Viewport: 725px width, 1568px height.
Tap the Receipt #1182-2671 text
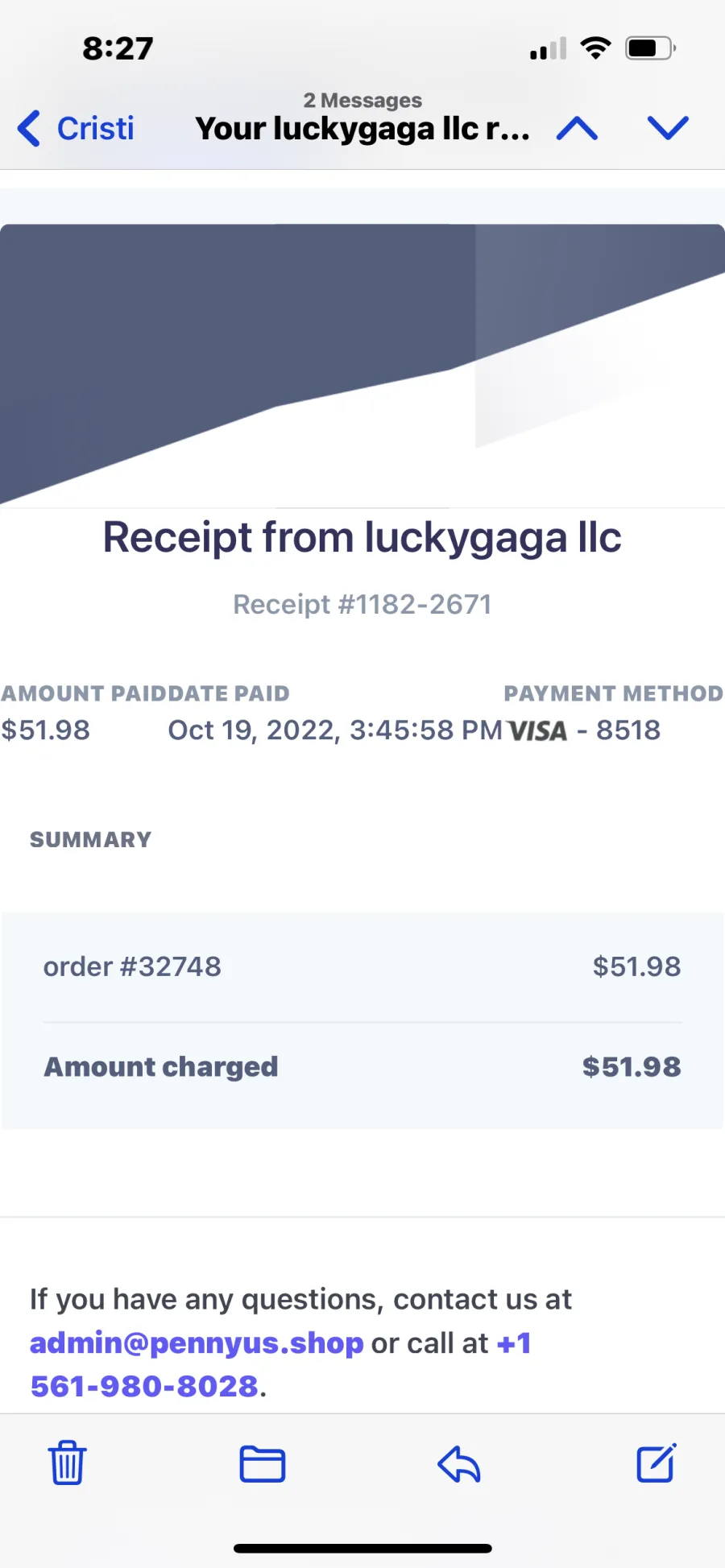tap(362, 604)
